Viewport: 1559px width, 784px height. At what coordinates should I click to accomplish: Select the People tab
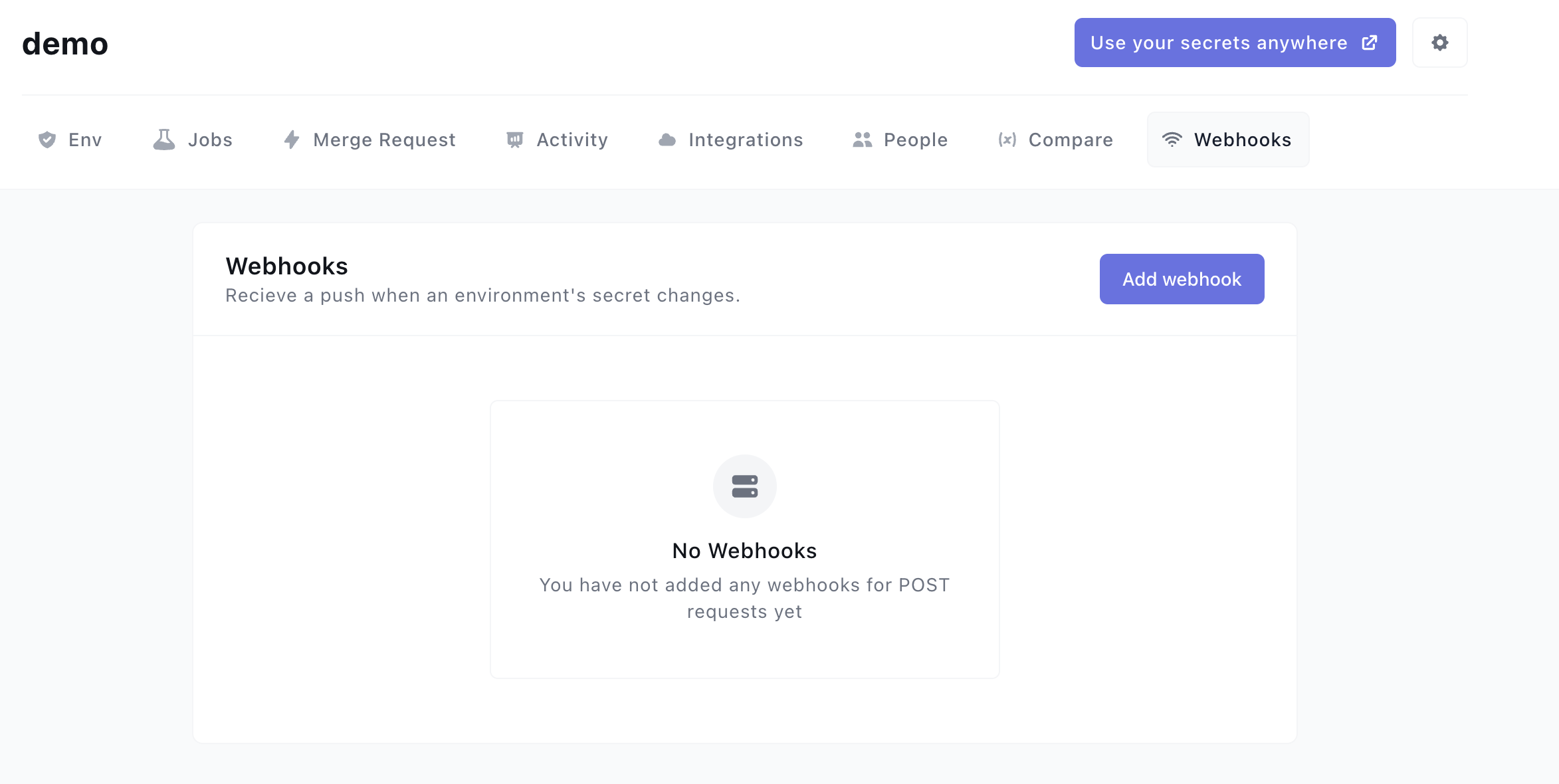click(x=915, y=140)
